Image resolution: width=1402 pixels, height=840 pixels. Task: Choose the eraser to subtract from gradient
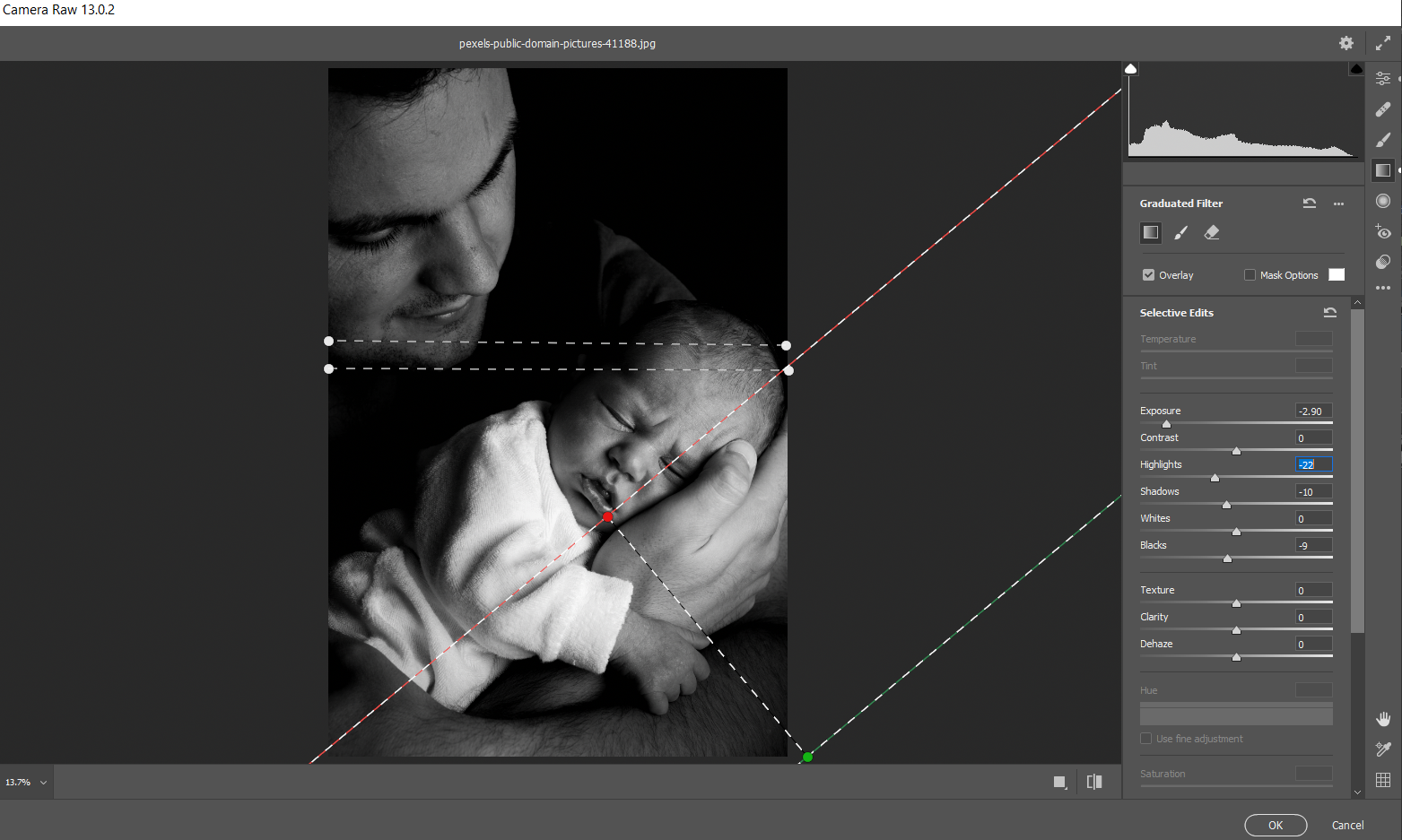(x=1212, y=233)
